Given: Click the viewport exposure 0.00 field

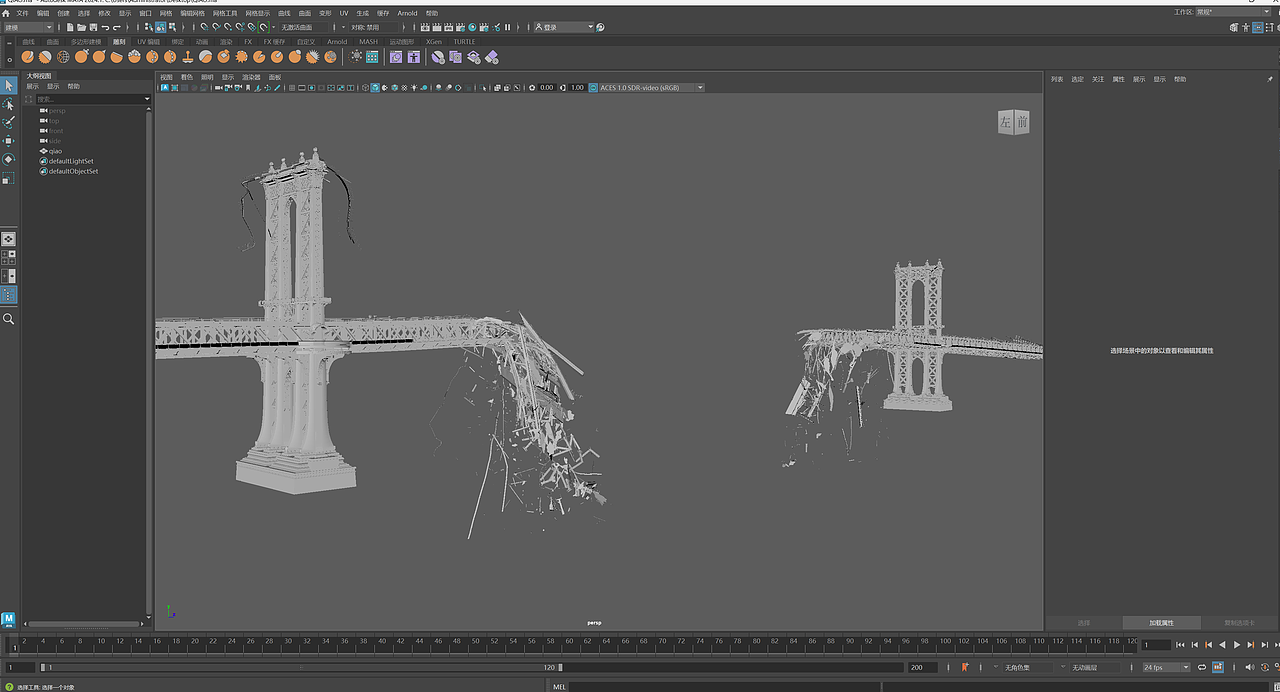Looking at the screenshot, I should pyautogui.click(x=547, y=87).
